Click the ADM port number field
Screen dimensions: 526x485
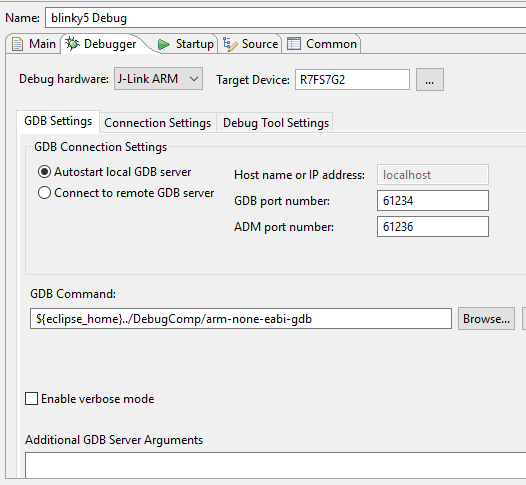(433, 227)
